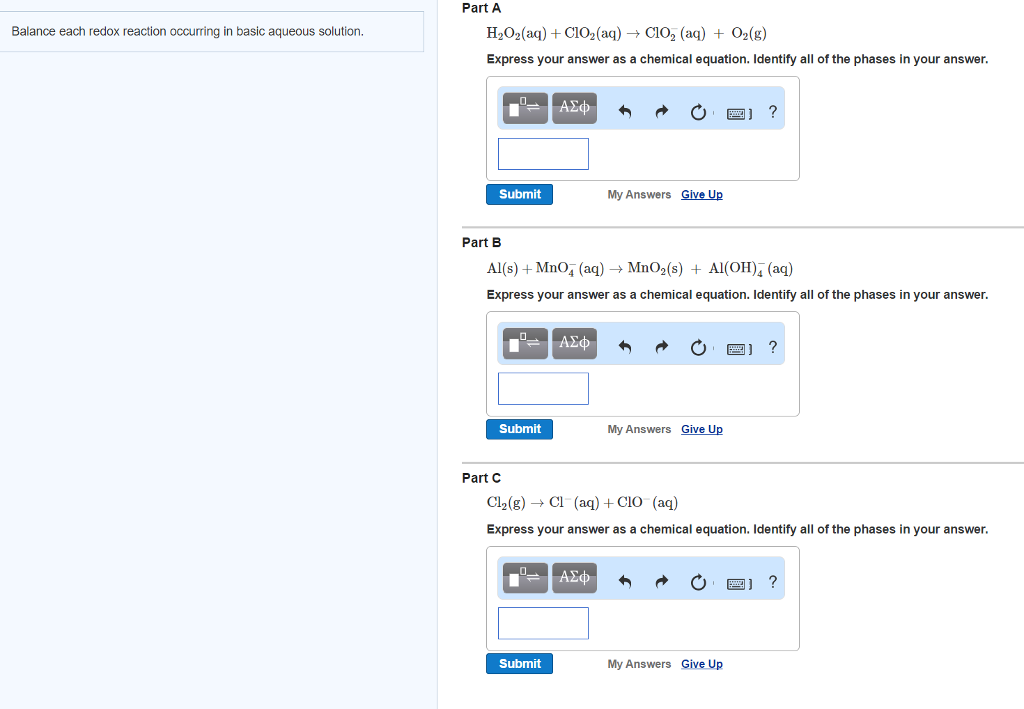Click the help question mark in Part B
1024x709 pixels.
(772, 347)
